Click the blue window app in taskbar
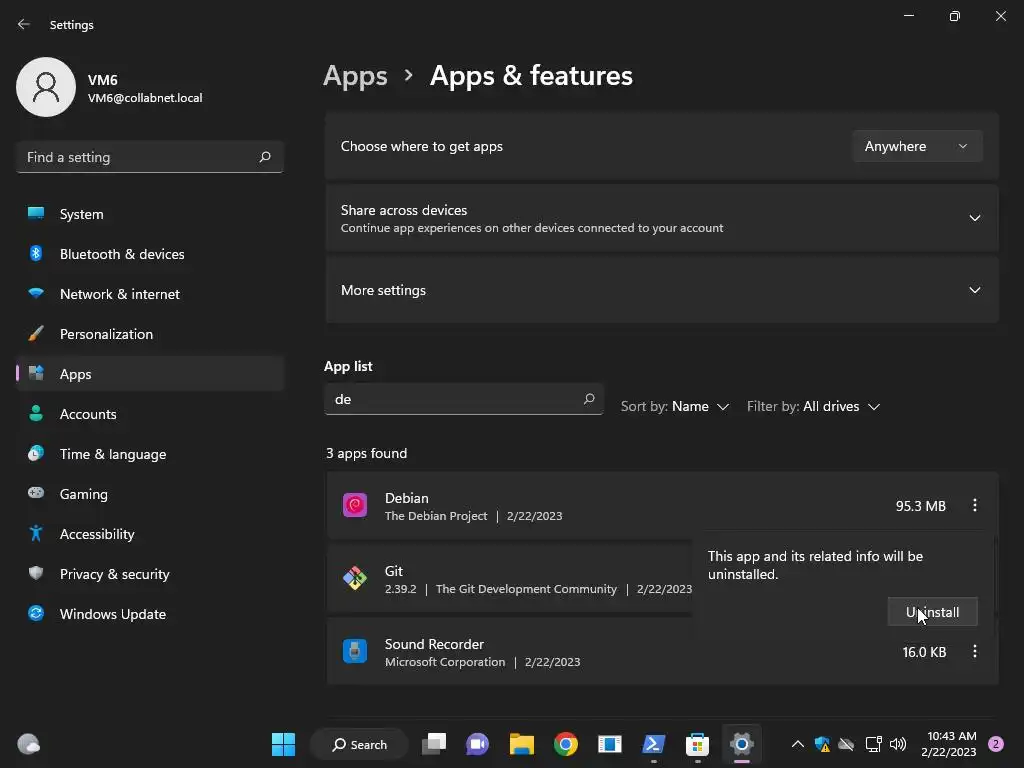This screenshot has height=768, width=1024. pos(609,744)
